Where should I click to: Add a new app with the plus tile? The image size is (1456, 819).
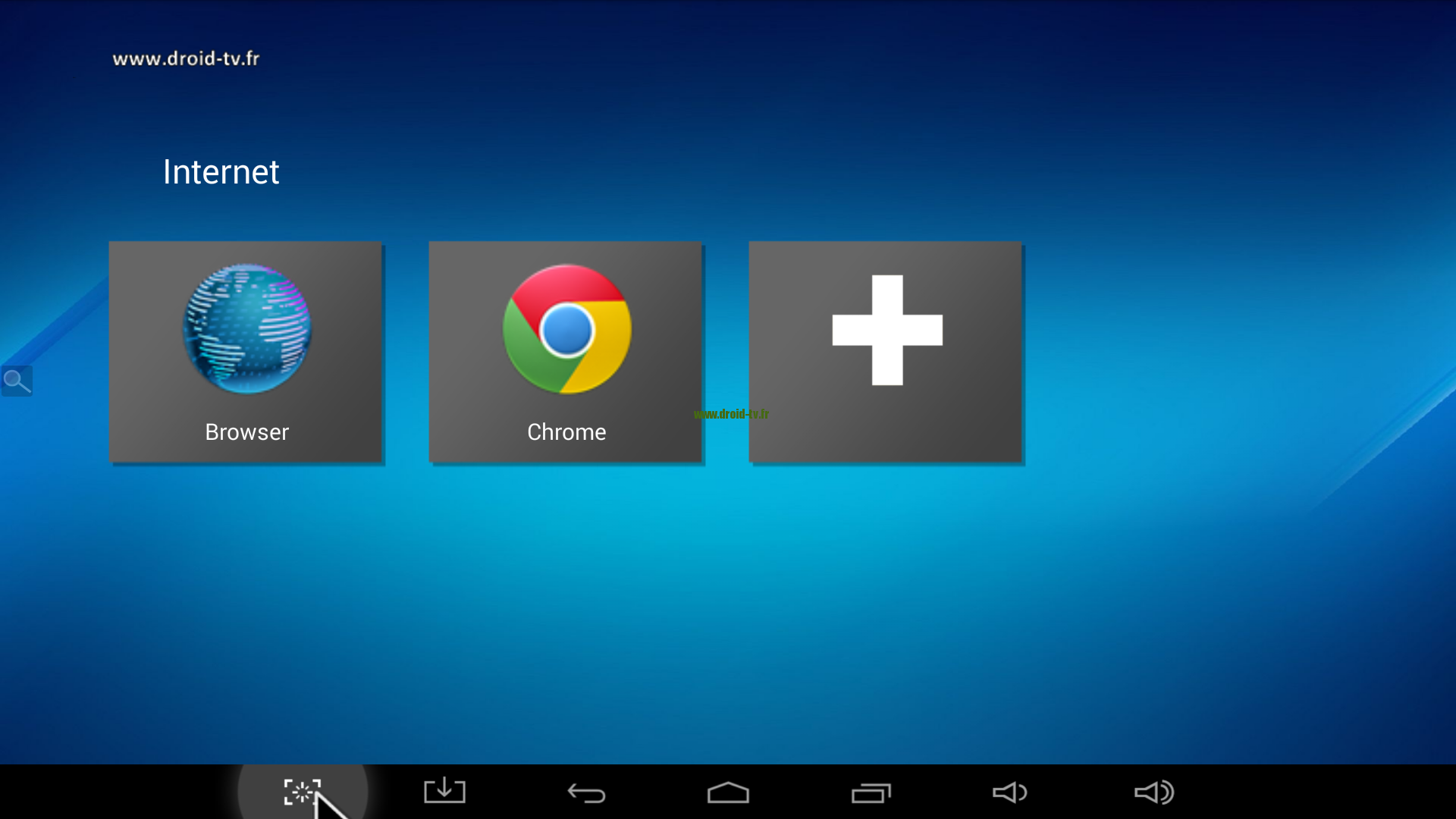pyautogui.click(x=885, y=352)
